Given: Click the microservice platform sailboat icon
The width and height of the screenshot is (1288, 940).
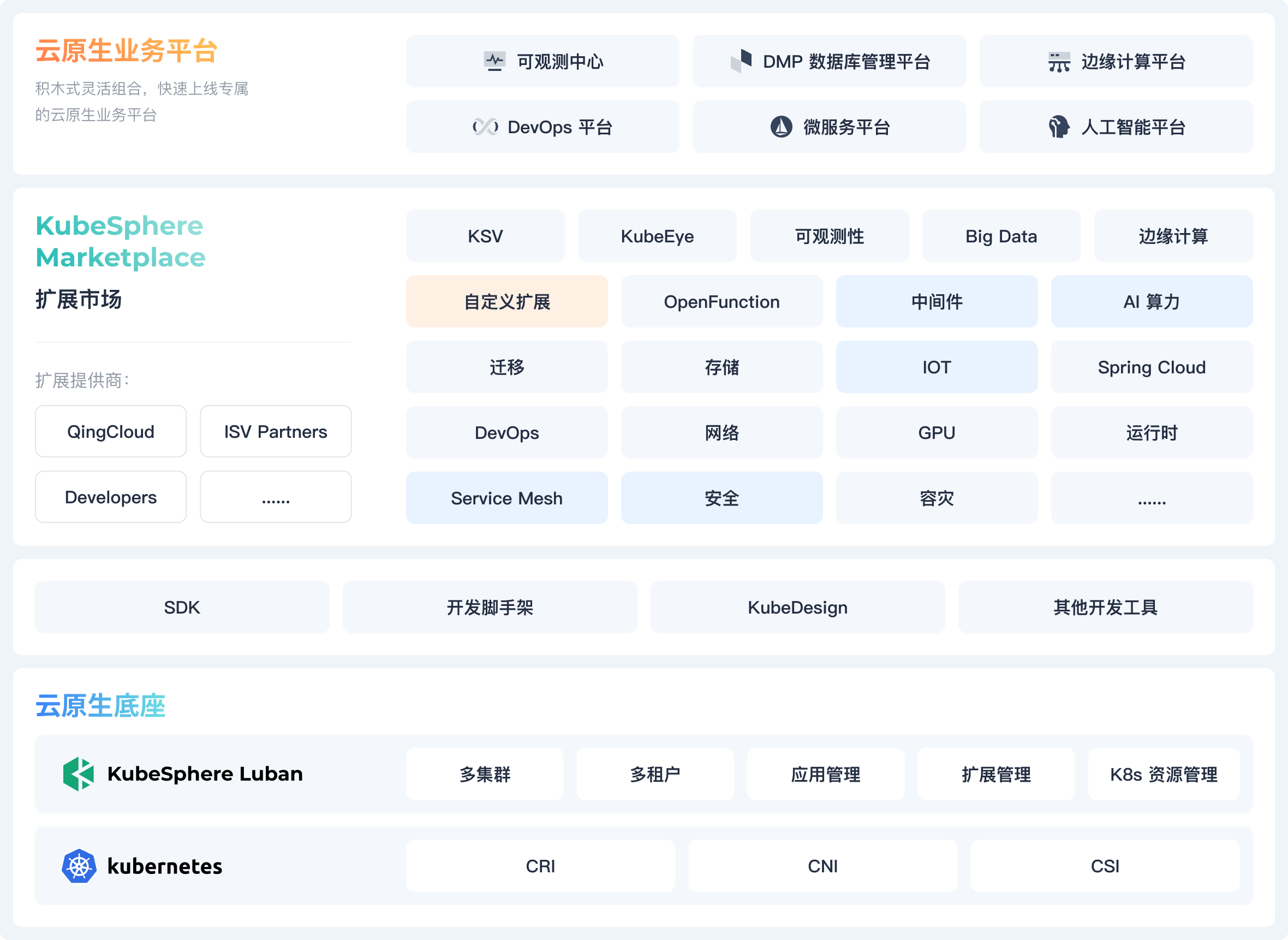Looking at the screenshot, I should (781, 126).
